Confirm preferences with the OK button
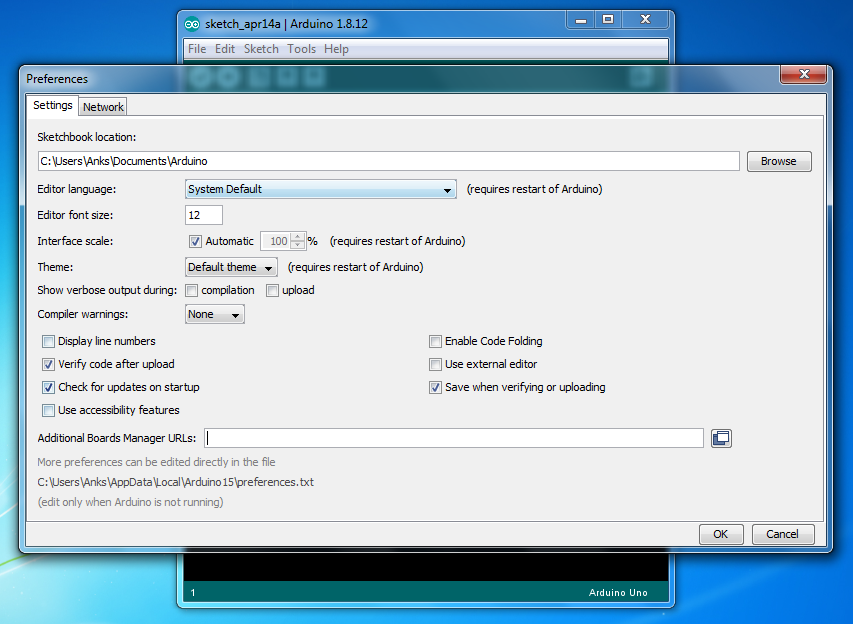The height and width of the screenshot is (624, 853). pos(721,534)
